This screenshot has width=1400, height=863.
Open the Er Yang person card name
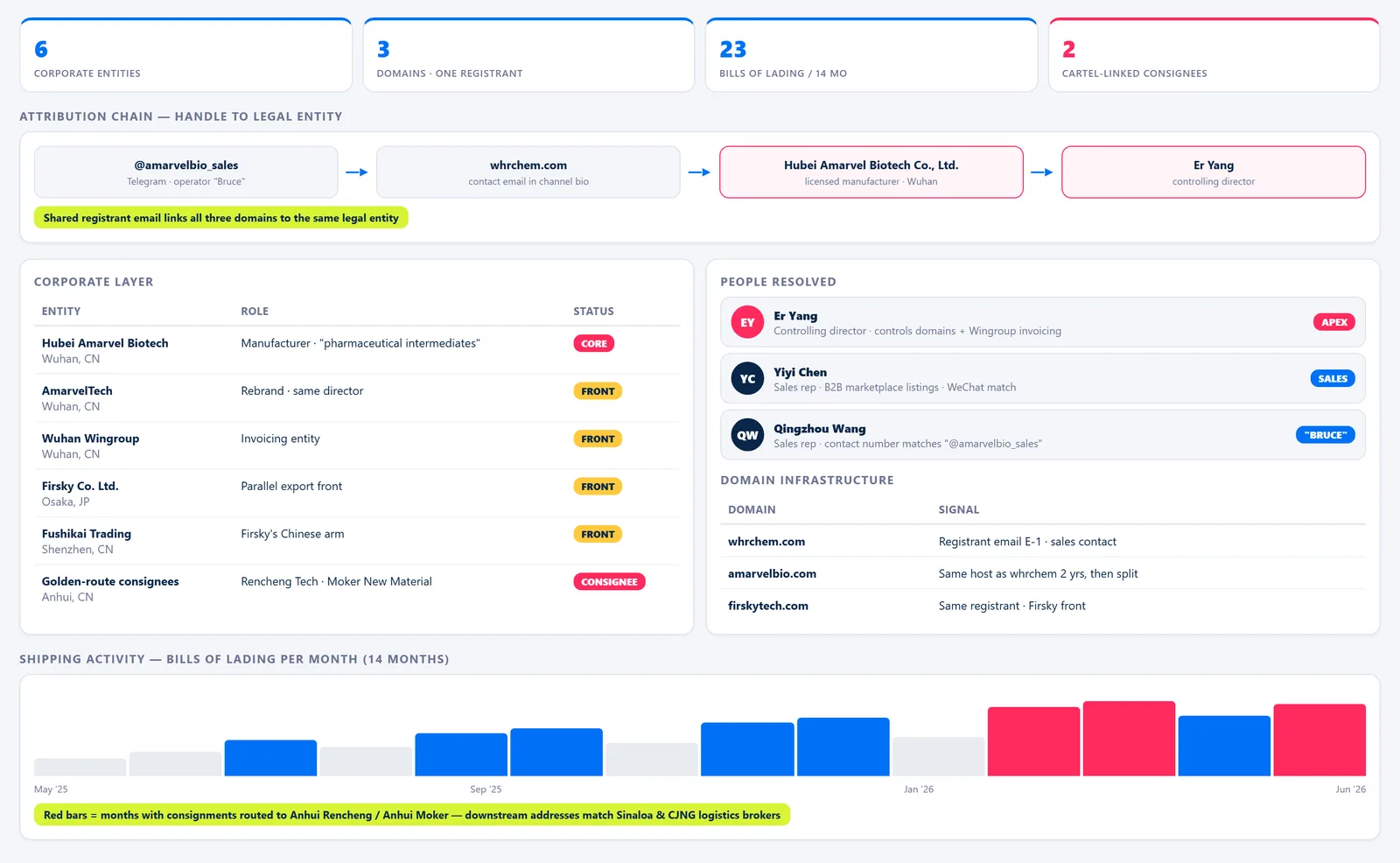click(795, 316)
